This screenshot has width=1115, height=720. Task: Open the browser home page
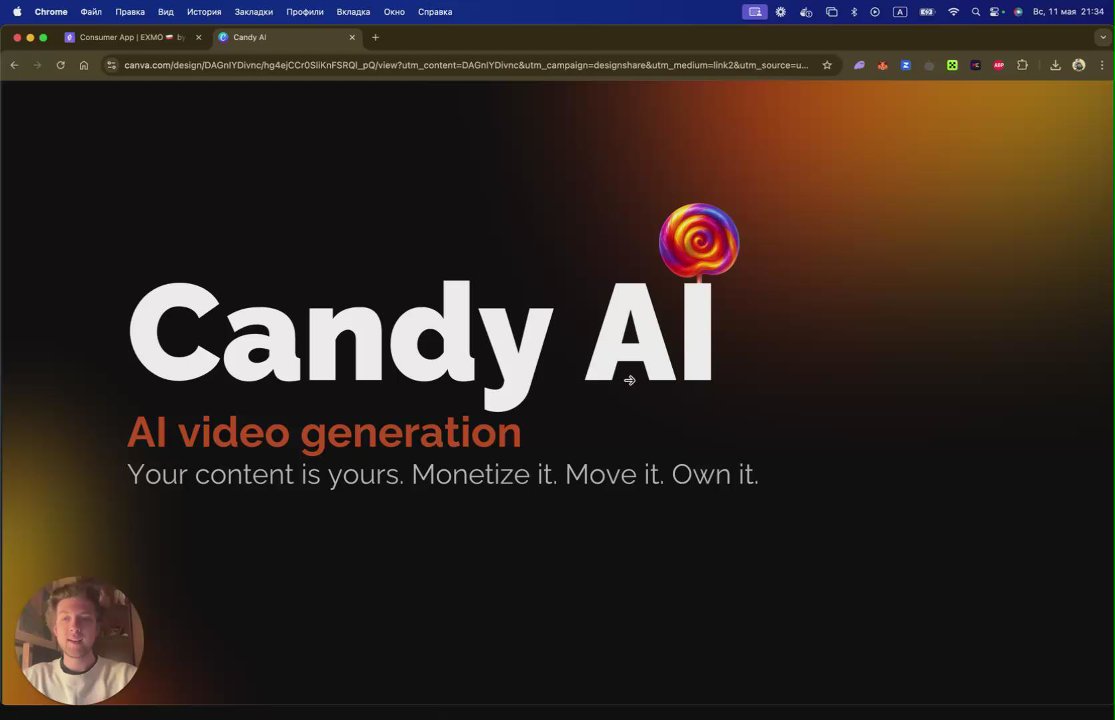pyautogui.click(x=84, y=65)
